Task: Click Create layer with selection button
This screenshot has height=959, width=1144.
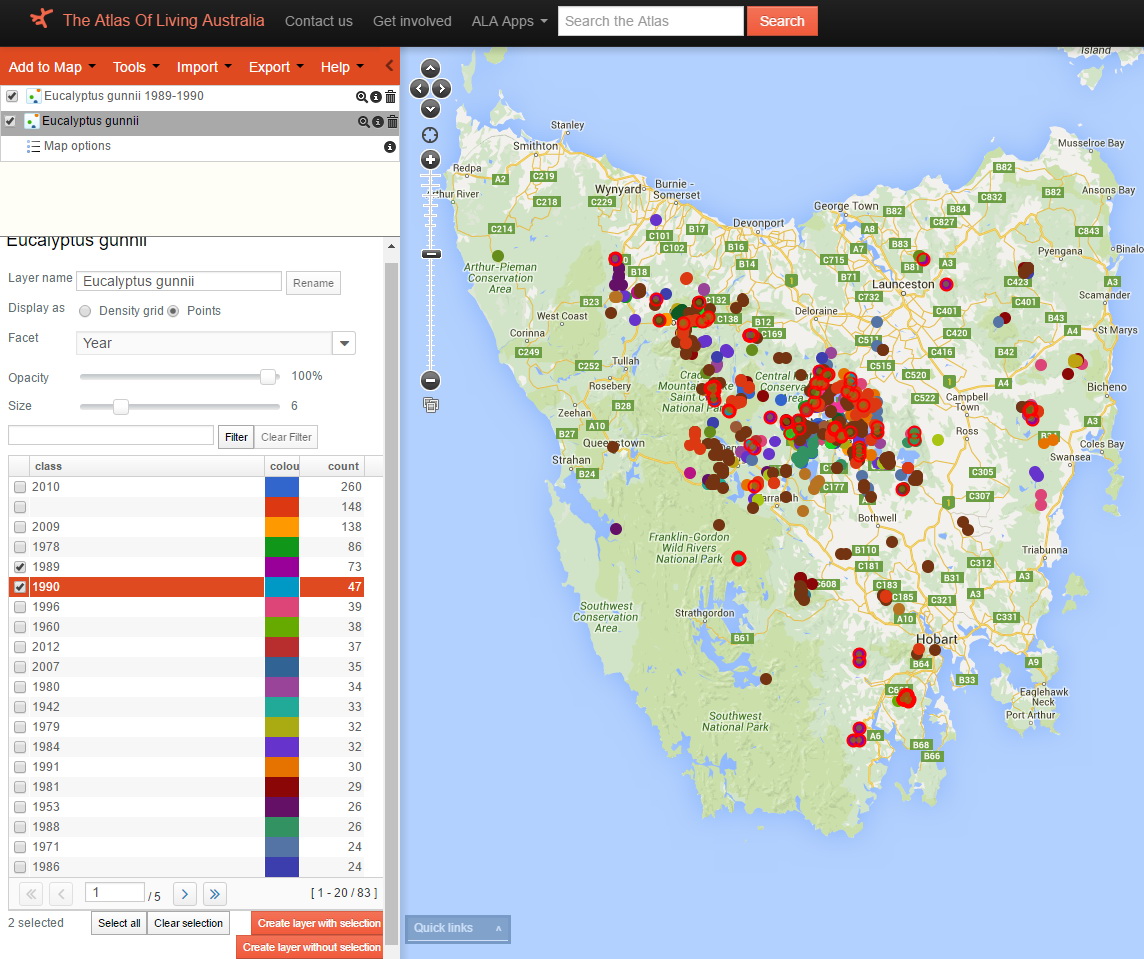Action: [x=318, y=923]
